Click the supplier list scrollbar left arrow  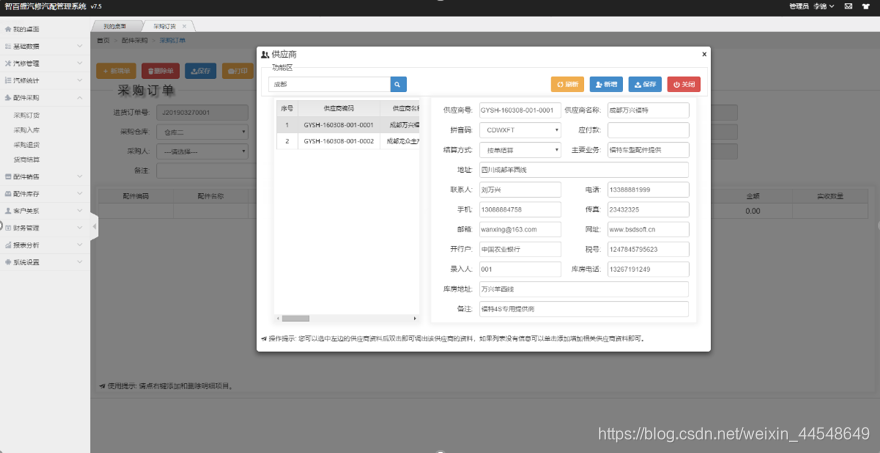pos(278,318)
